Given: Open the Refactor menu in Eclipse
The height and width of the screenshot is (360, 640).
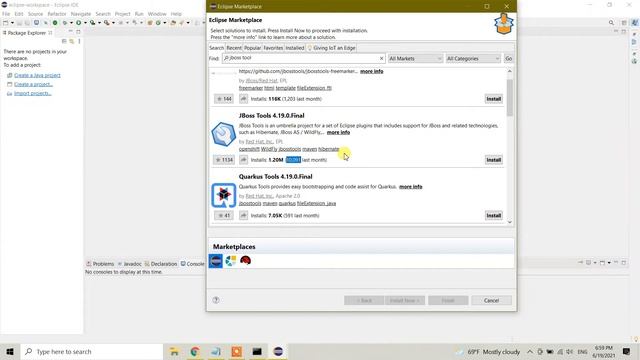Looking at the screenshot, I should [57, 14].
